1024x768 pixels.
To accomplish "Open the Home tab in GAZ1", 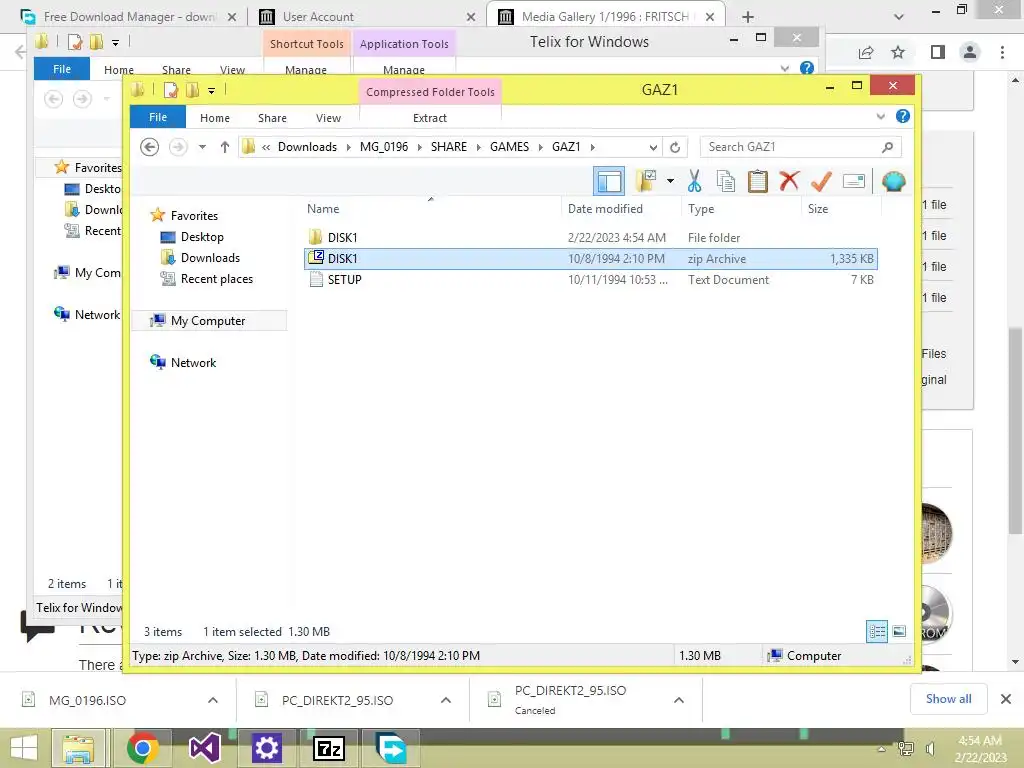I will point(215,118).
